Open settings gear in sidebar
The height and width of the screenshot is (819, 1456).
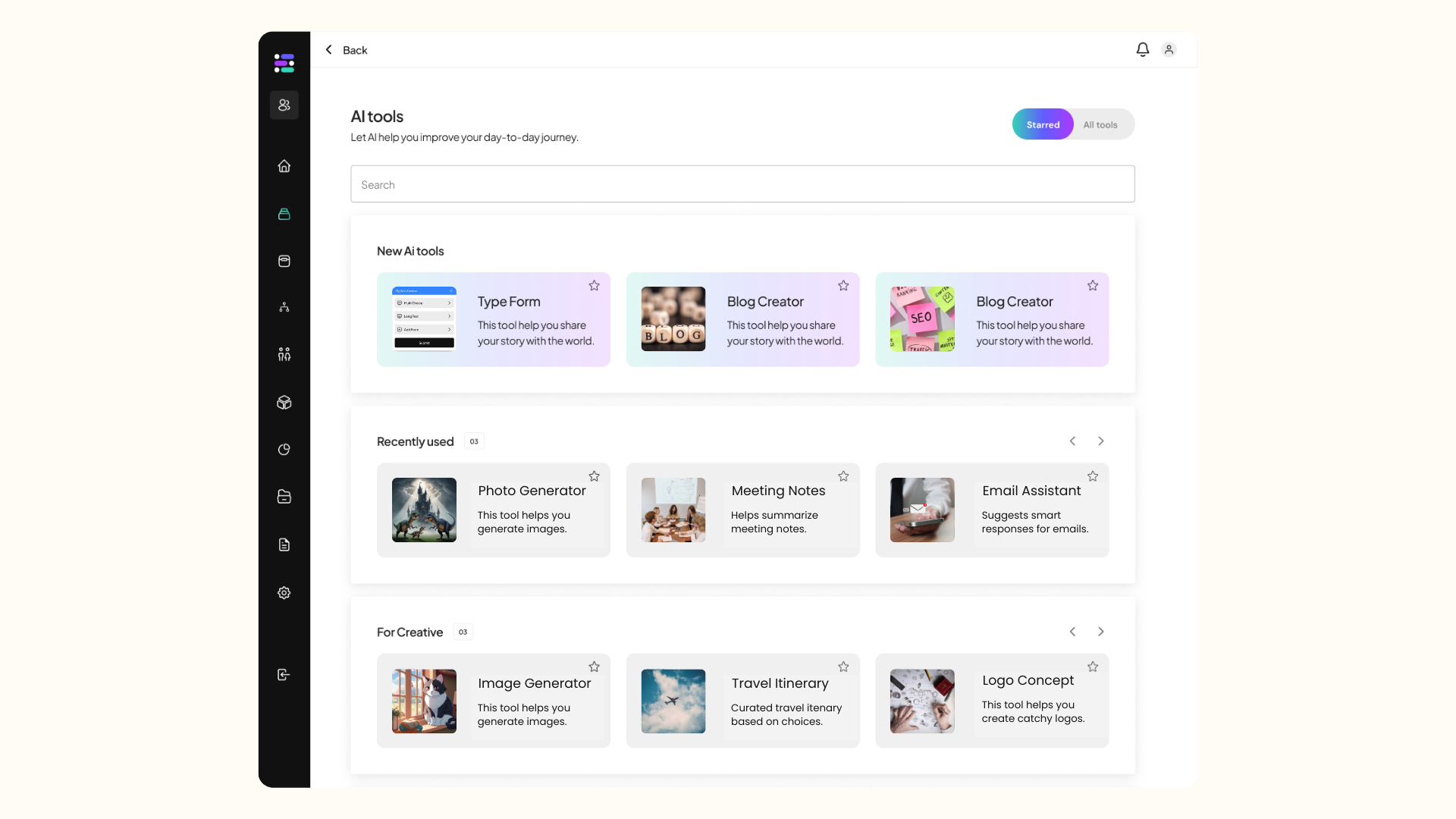284,593
